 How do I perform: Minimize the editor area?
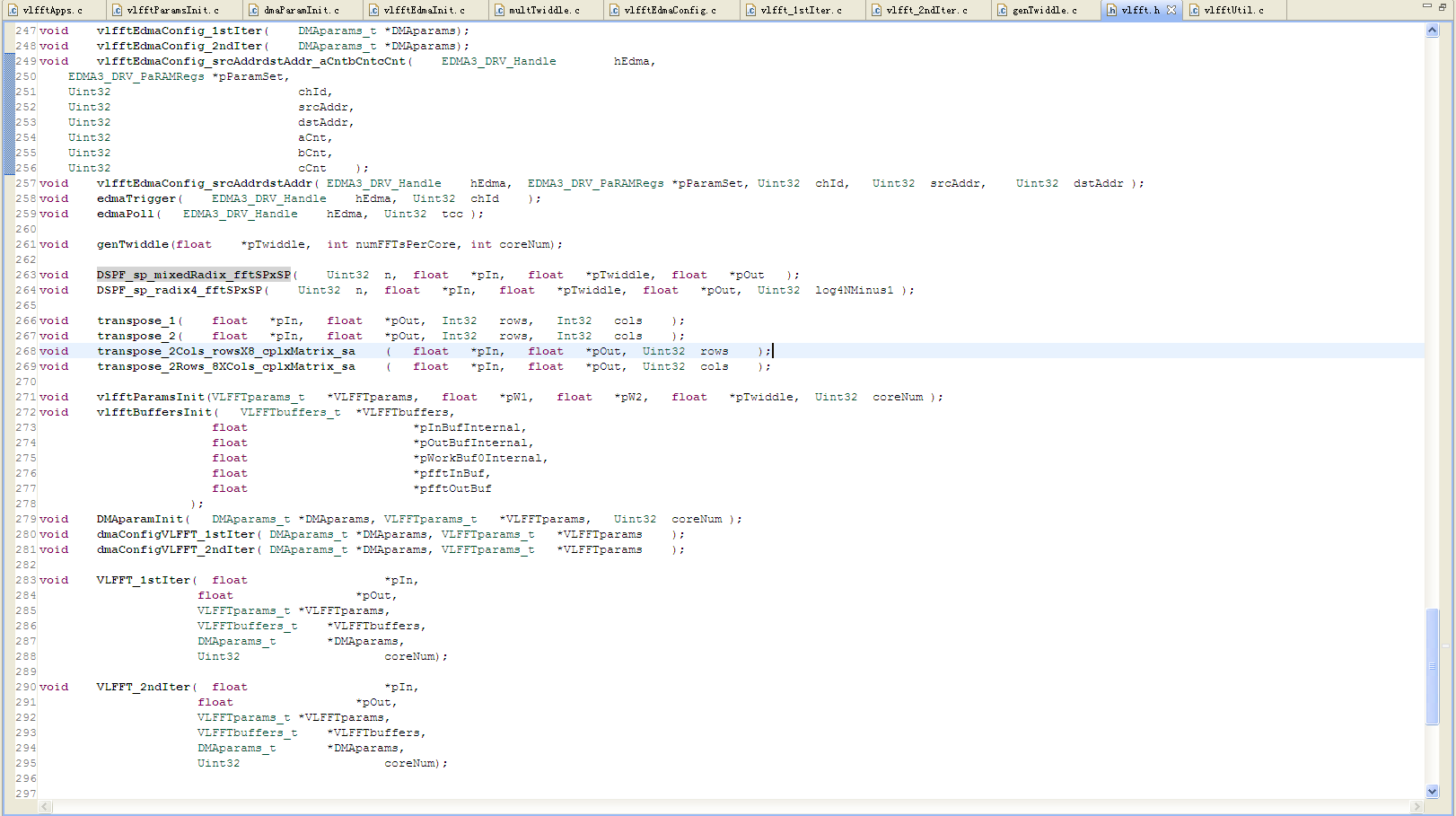pyautogui.click(x=1427, y=6)
